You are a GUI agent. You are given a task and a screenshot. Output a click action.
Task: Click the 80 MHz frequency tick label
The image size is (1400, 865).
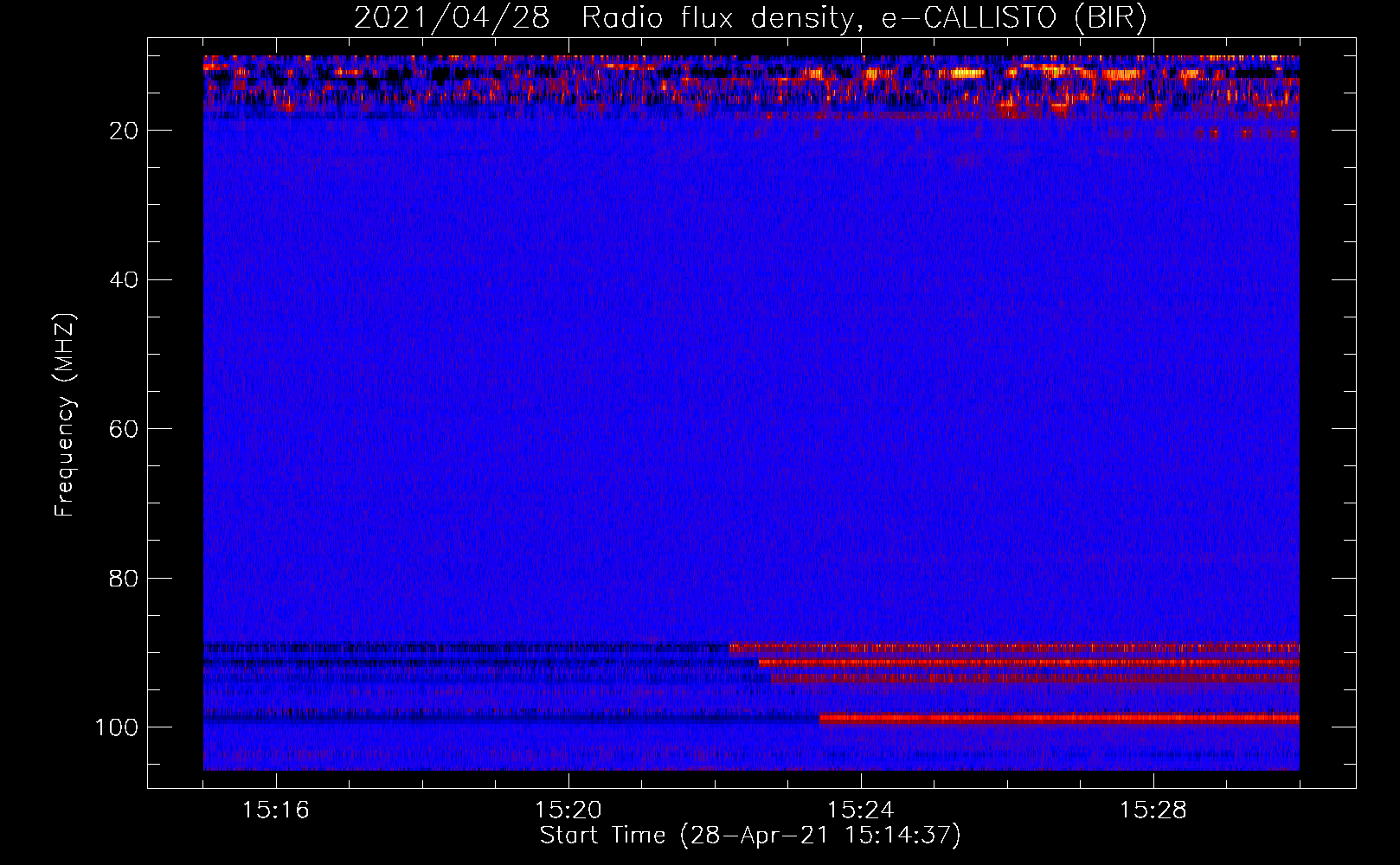click(x=125, y=578)
